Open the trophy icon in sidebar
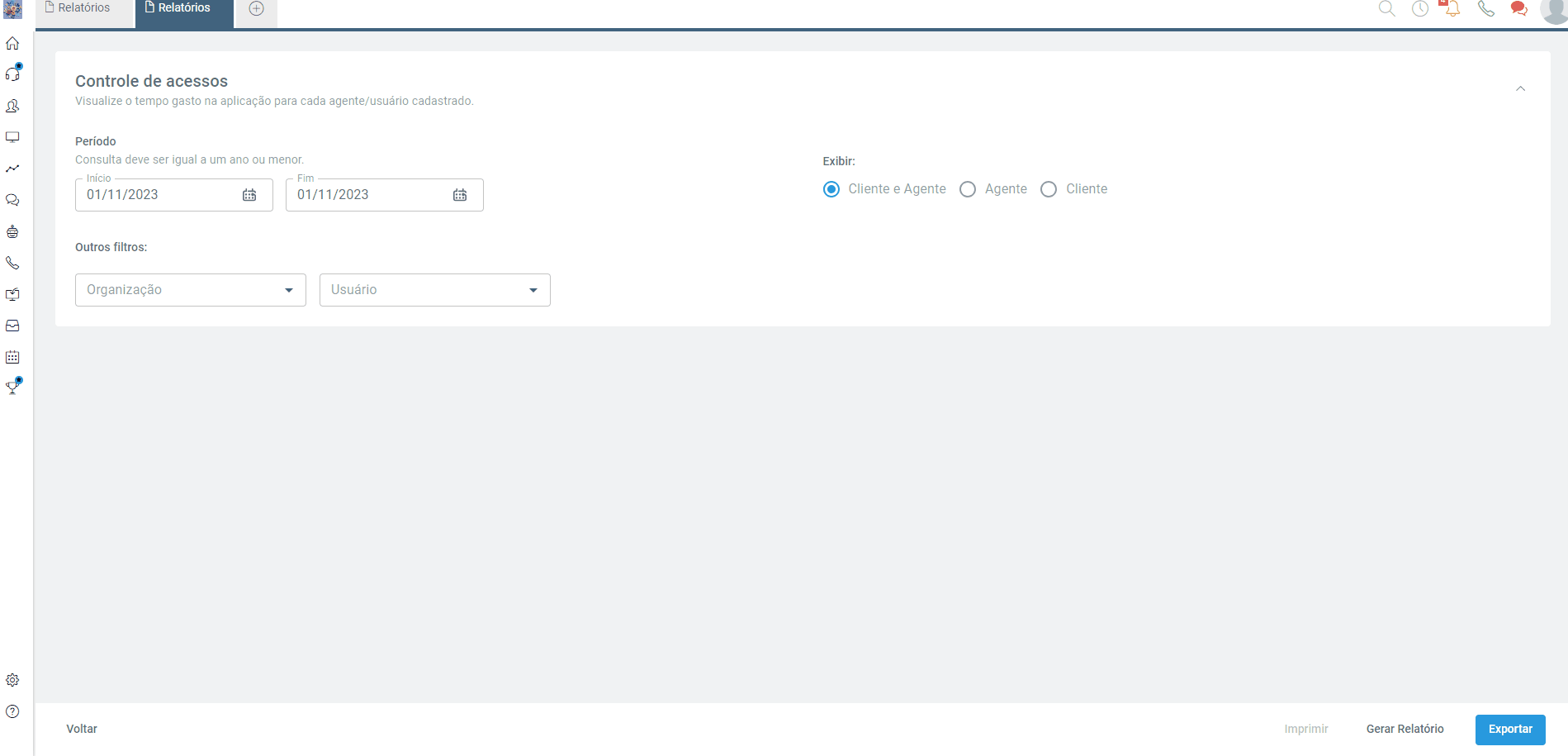 click(12, 387)
